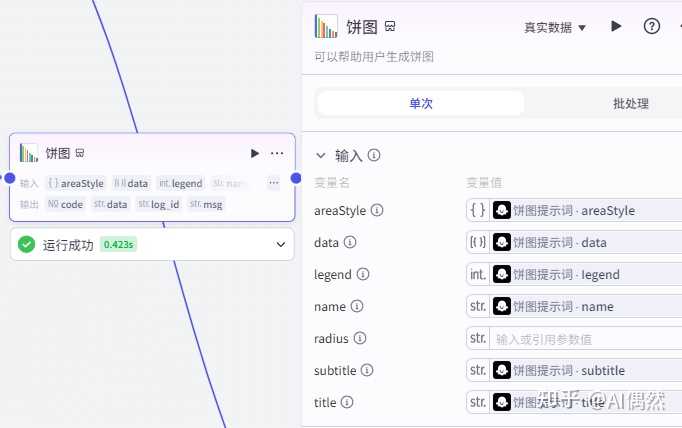Click the info icon beside subtitle
The height and width of the screenshot is (428, 682).
click(x=367, y=370)
